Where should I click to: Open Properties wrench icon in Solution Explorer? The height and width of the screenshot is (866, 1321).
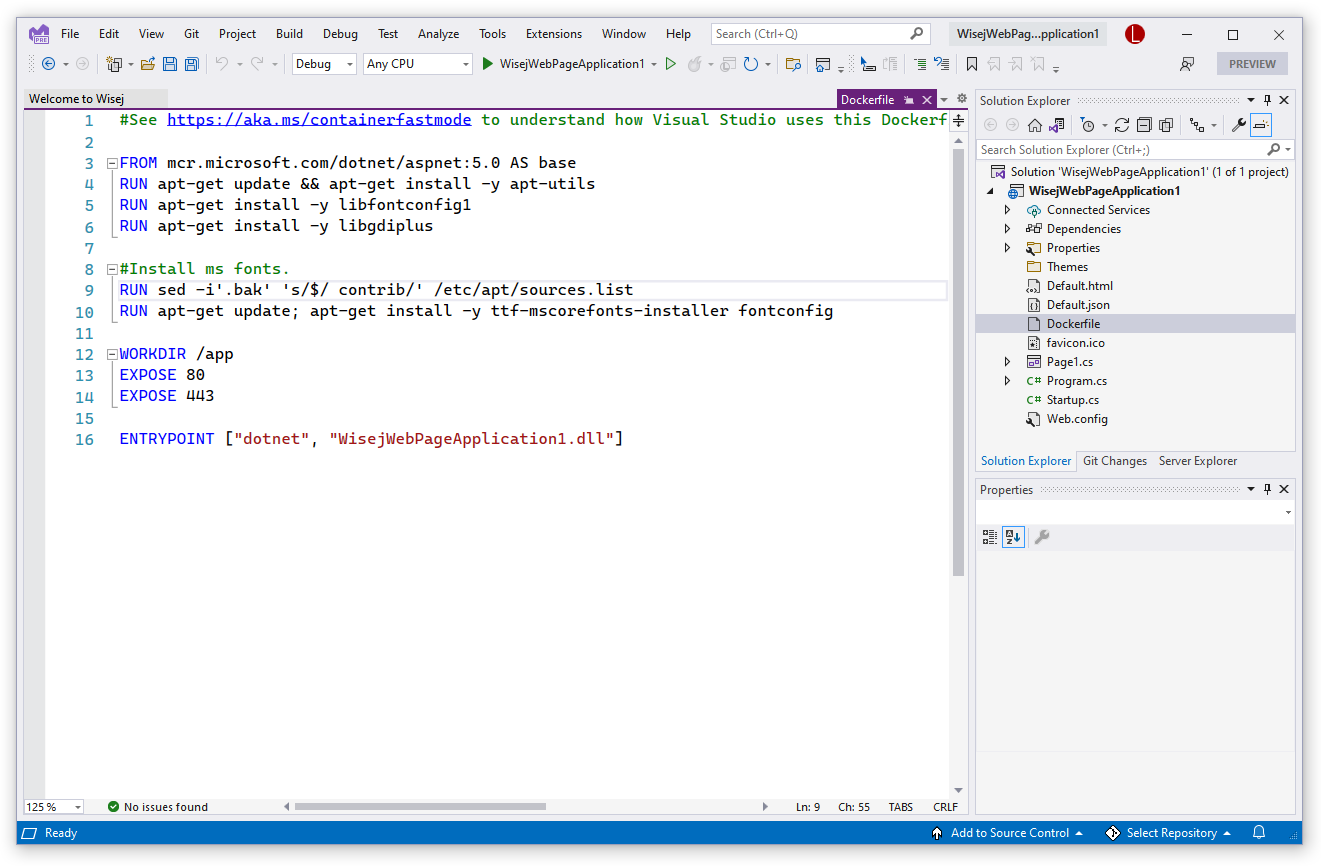1238,125
